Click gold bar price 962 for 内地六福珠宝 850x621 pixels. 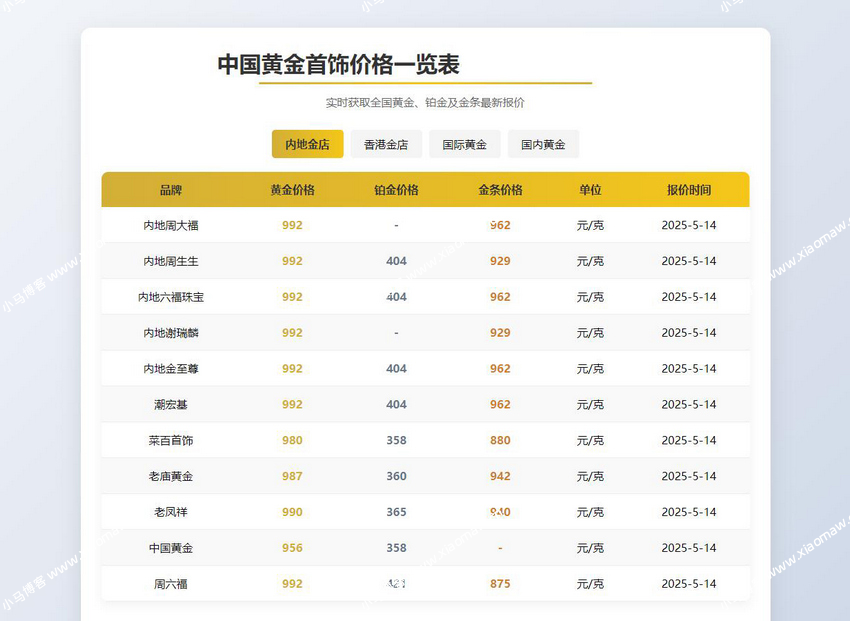pyautogui.click(x=500, y=297)
